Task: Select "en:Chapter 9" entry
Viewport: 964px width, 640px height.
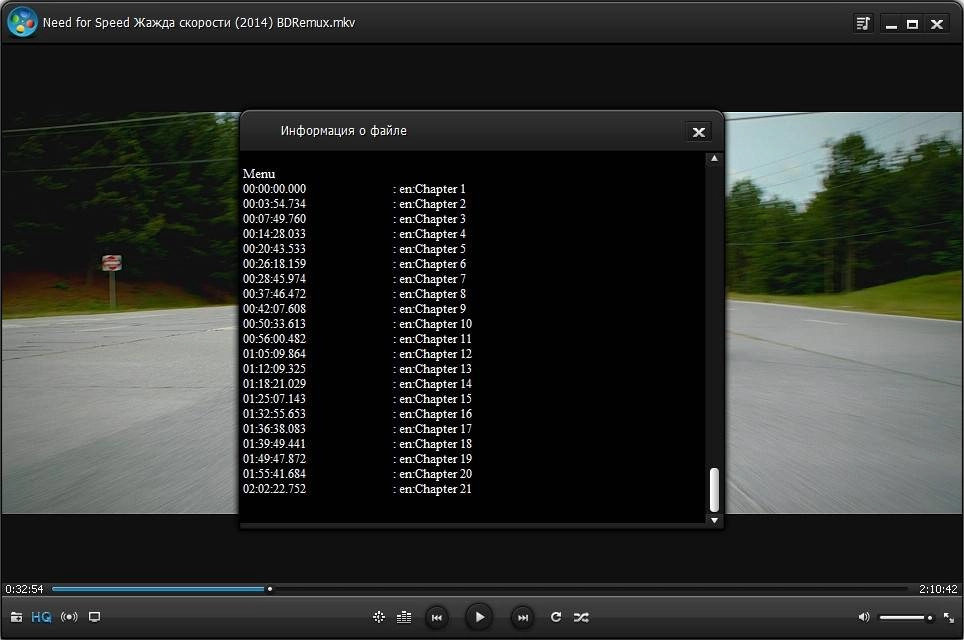Action: [x=432, y=309]
